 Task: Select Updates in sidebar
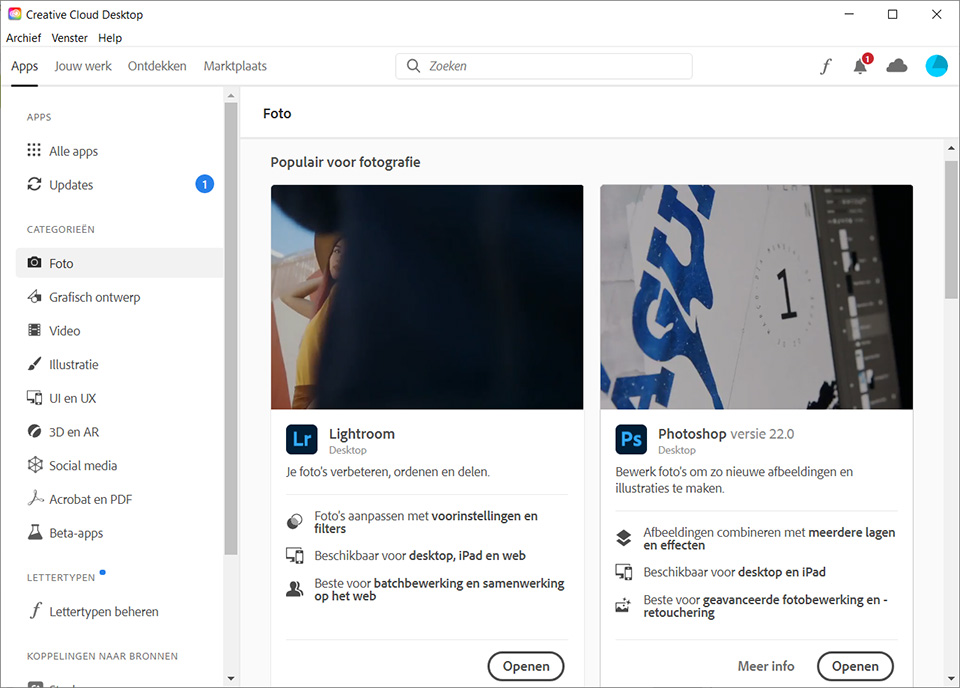coord(119,184)
